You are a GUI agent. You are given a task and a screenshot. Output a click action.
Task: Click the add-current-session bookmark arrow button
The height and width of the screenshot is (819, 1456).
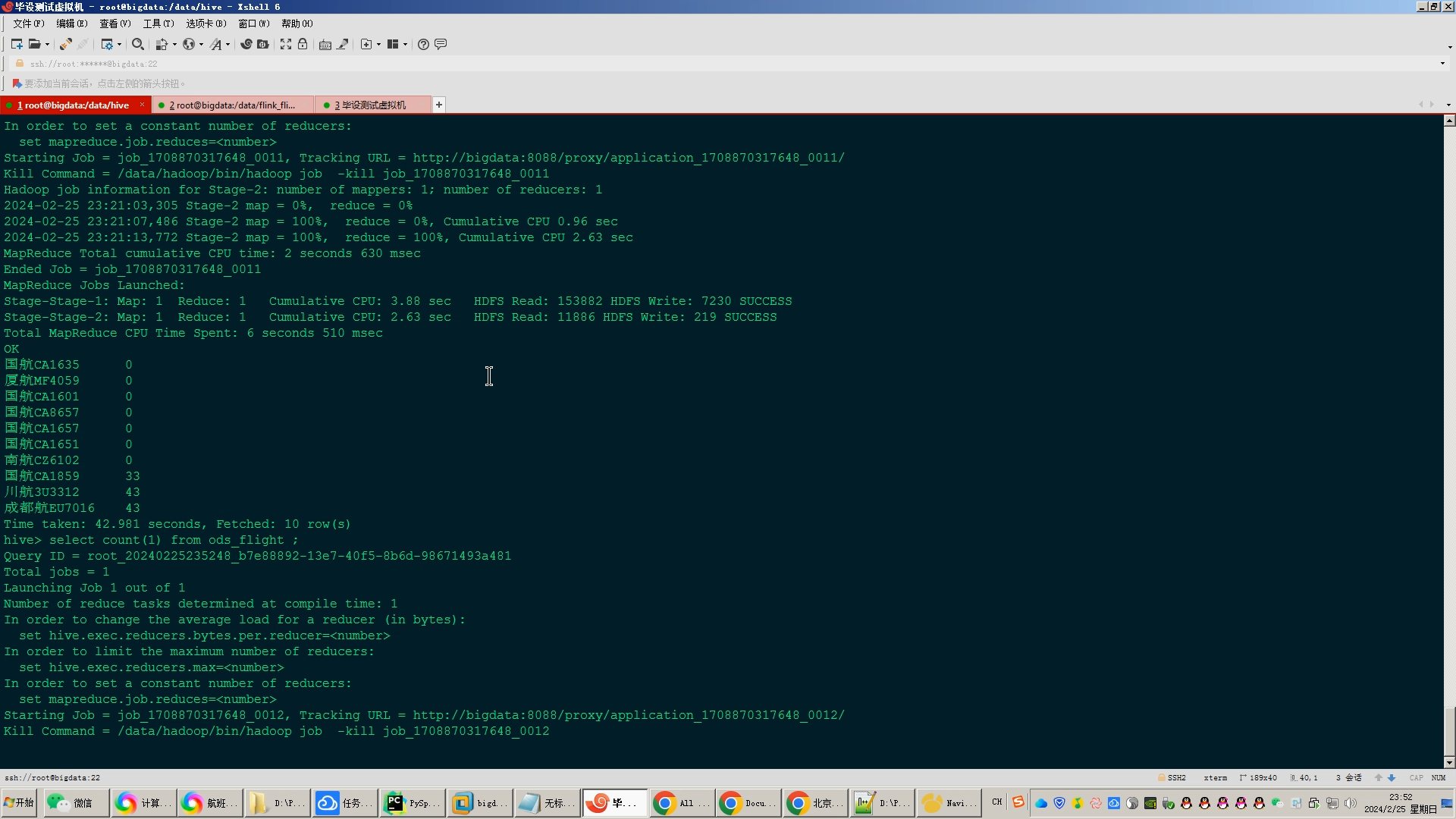coord(17,83)
